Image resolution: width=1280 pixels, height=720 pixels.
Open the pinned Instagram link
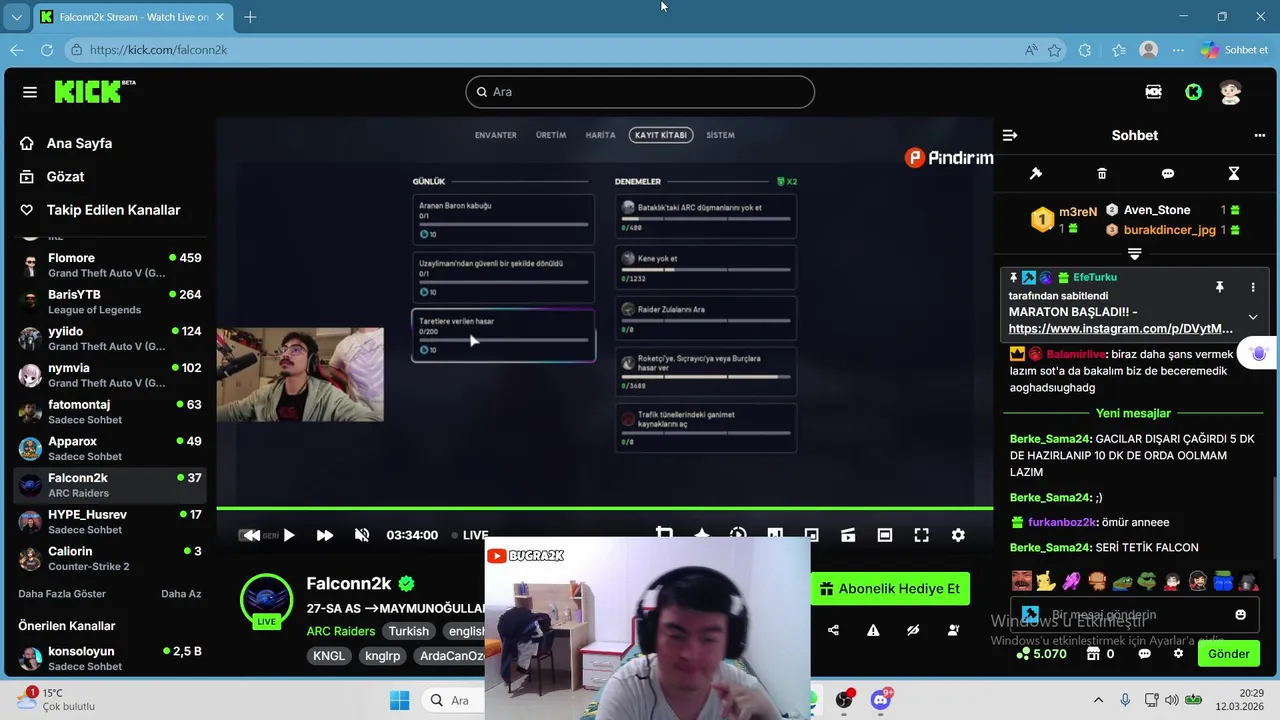[x=1120, y=328]
